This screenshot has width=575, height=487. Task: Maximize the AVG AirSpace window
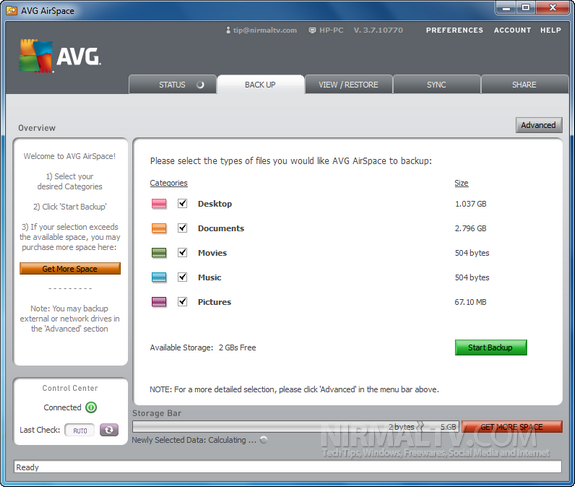pos(526,8)
